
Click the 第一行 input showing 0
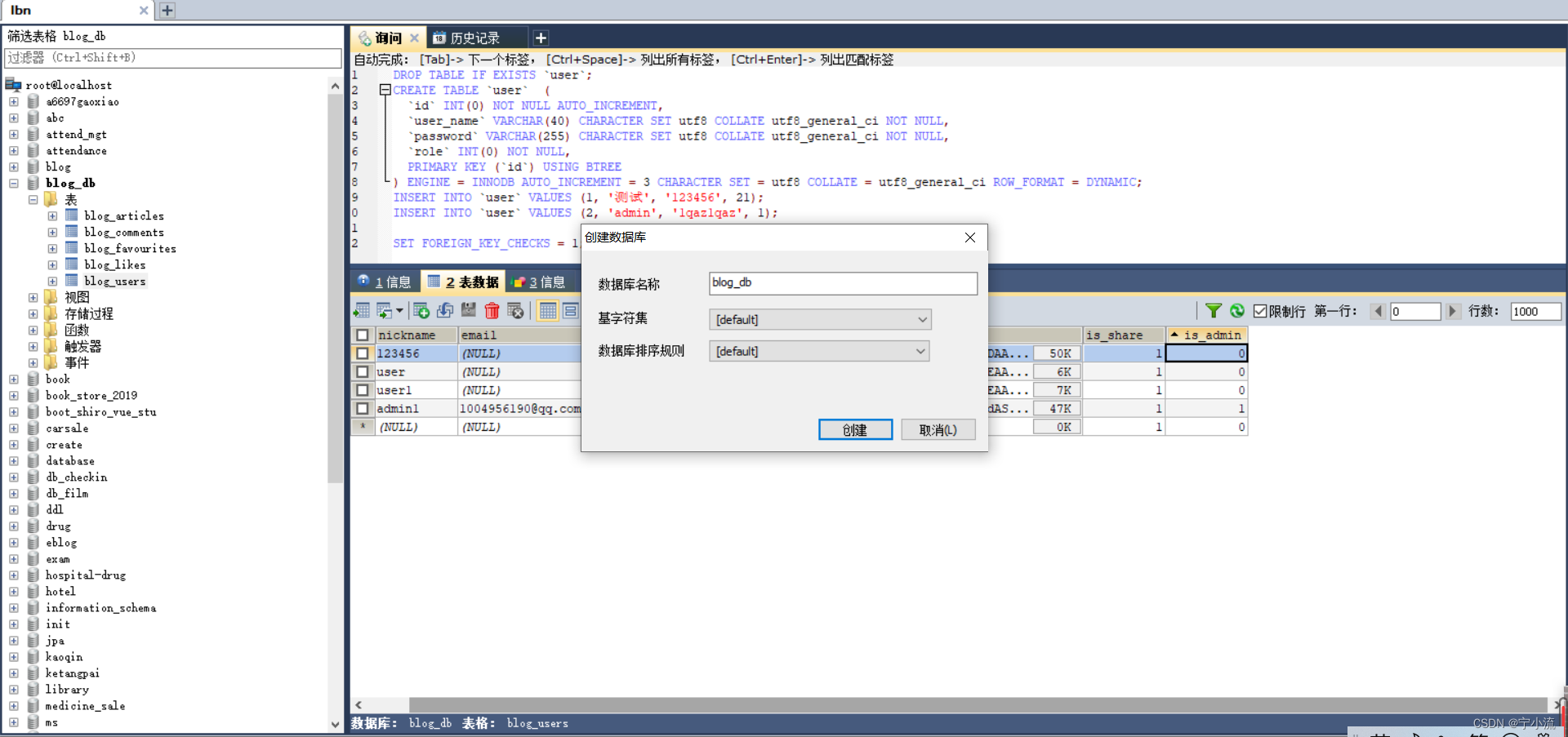click(x=1415, y=311)
